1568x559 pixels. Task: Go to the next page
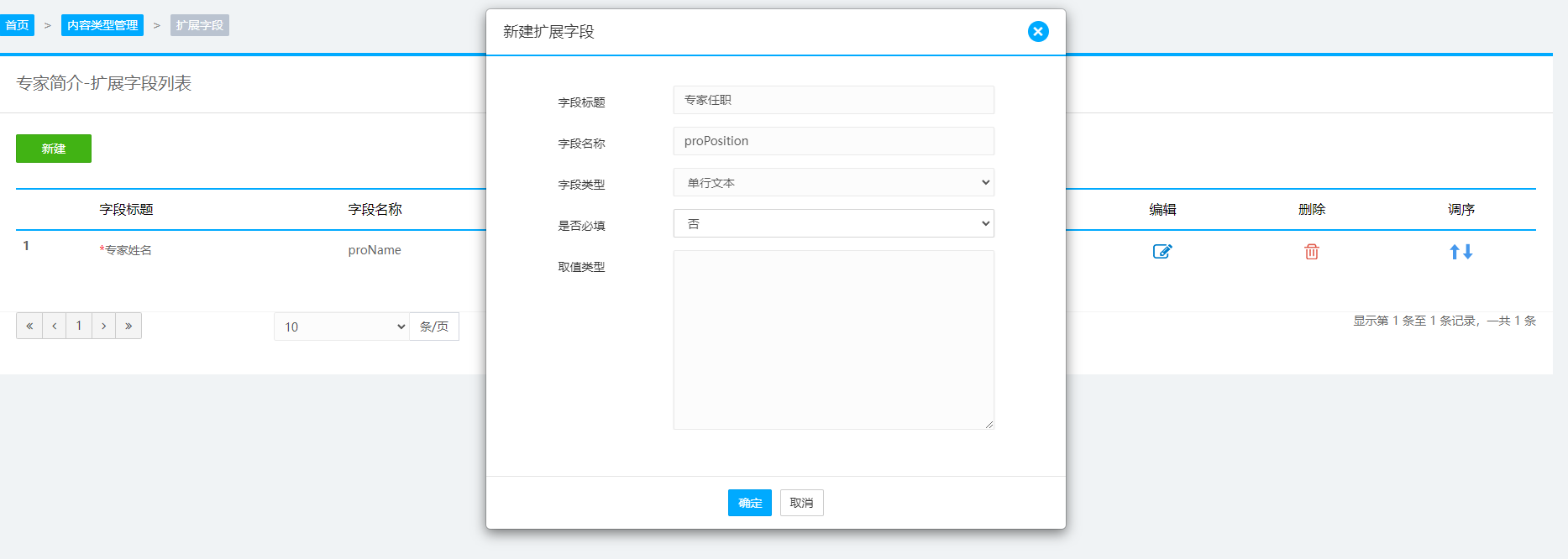point(103,326)
